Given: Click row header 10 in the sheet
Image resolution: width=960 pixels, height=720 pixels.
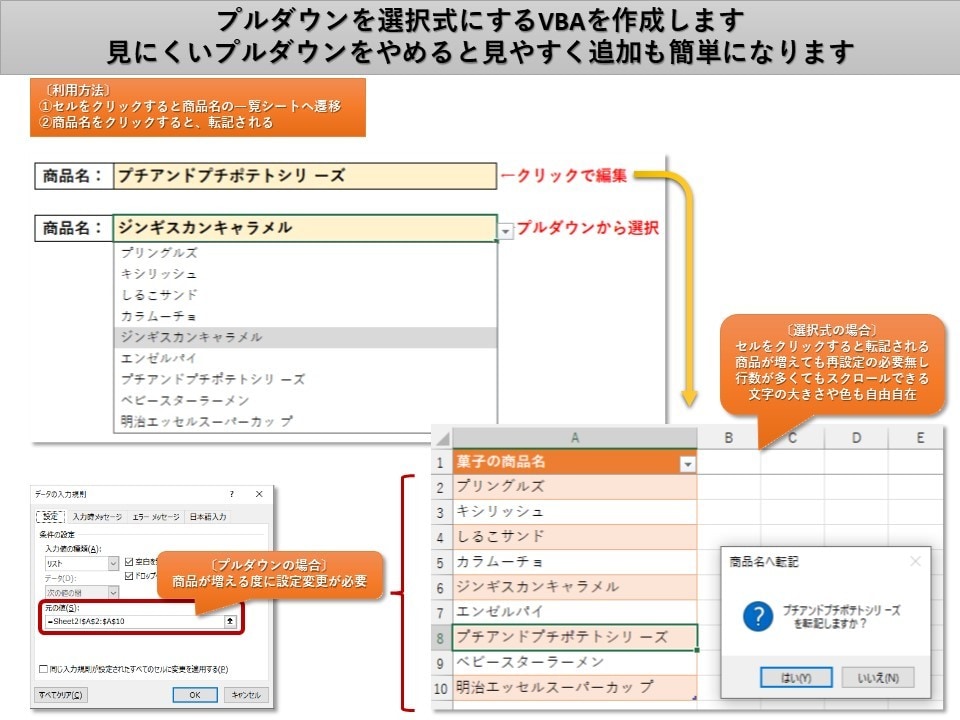Looking at the screenshot, I should click(440, 688).
